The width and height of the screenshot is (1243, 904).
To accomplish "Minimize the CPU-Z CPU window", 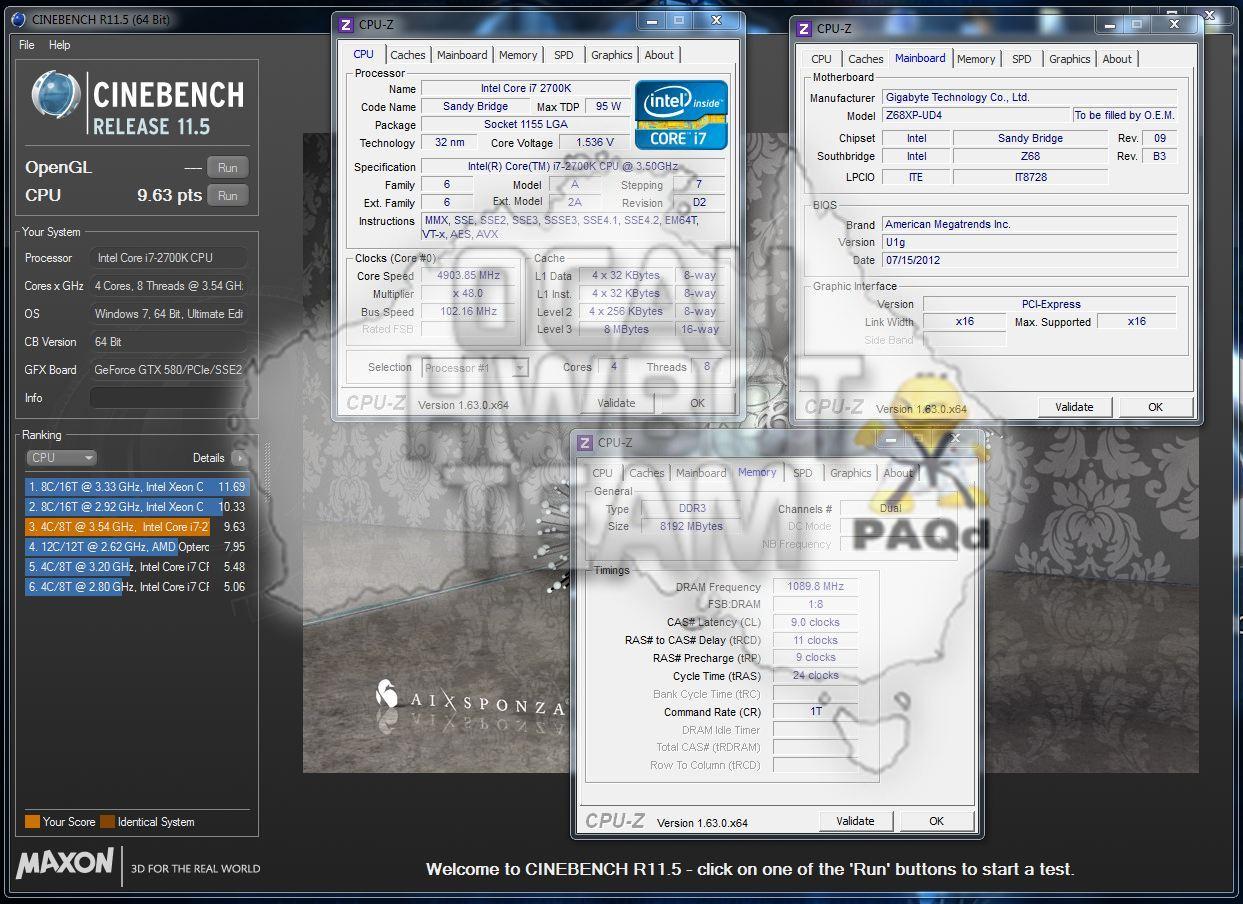I will (653, 20).
